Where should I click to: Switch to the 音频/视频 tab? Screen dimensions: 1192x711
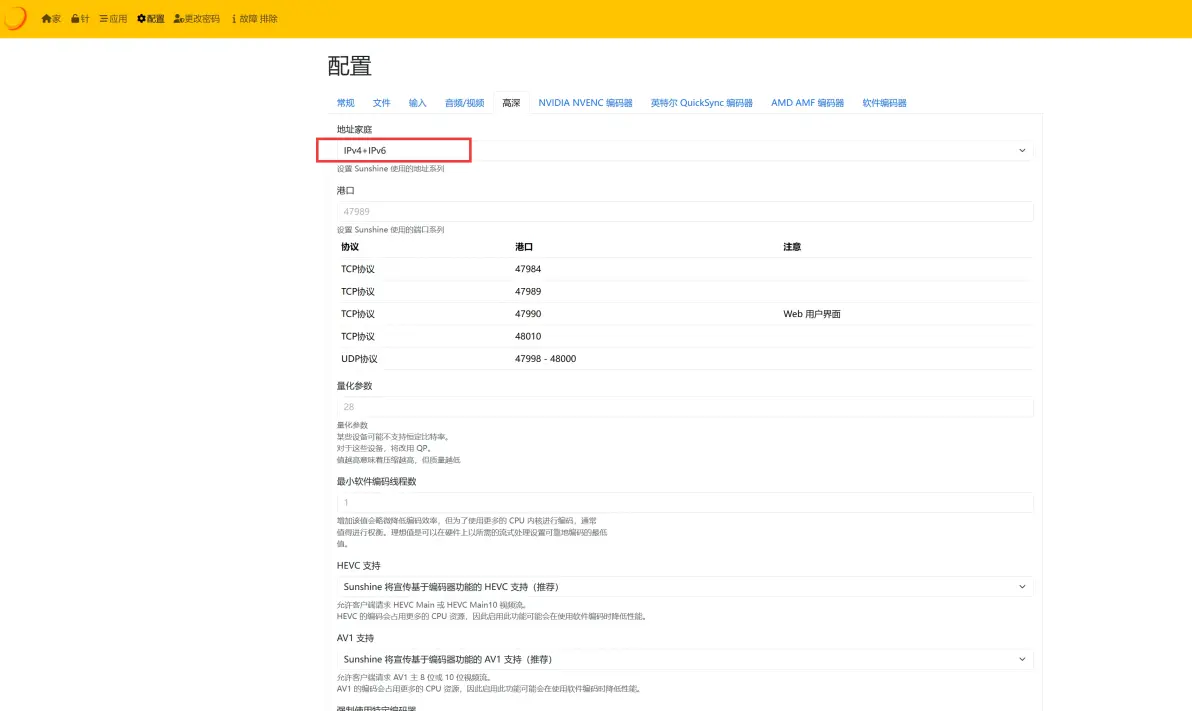click(x=464, y=103)
